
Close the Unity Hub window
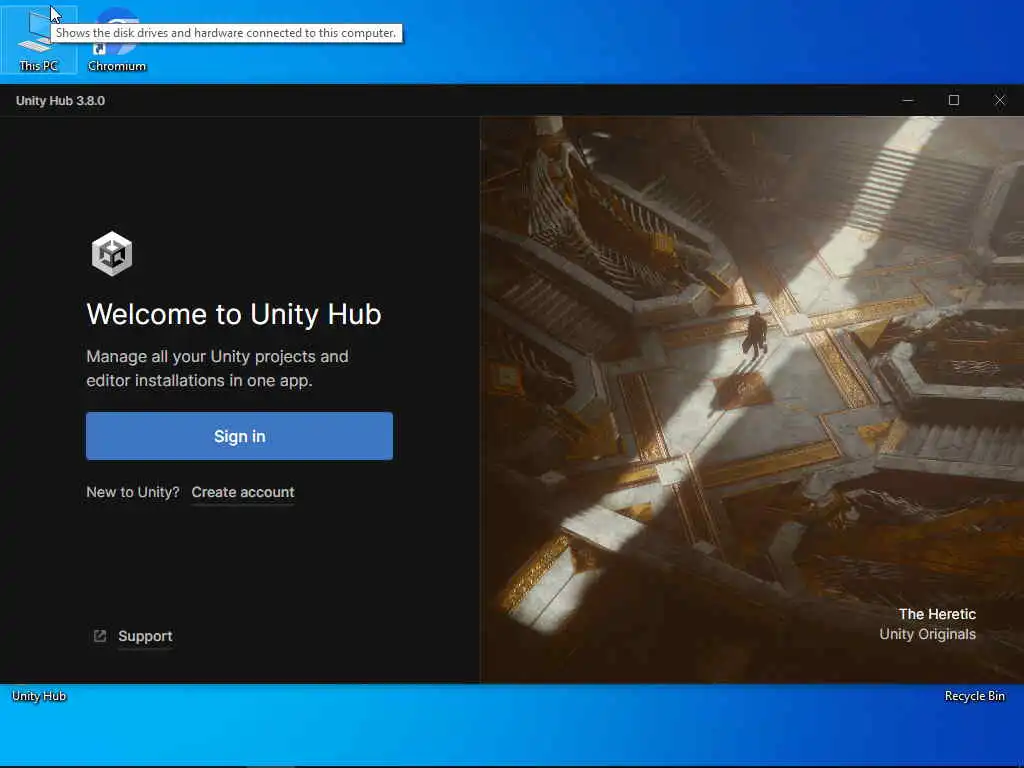point(1000,100)
